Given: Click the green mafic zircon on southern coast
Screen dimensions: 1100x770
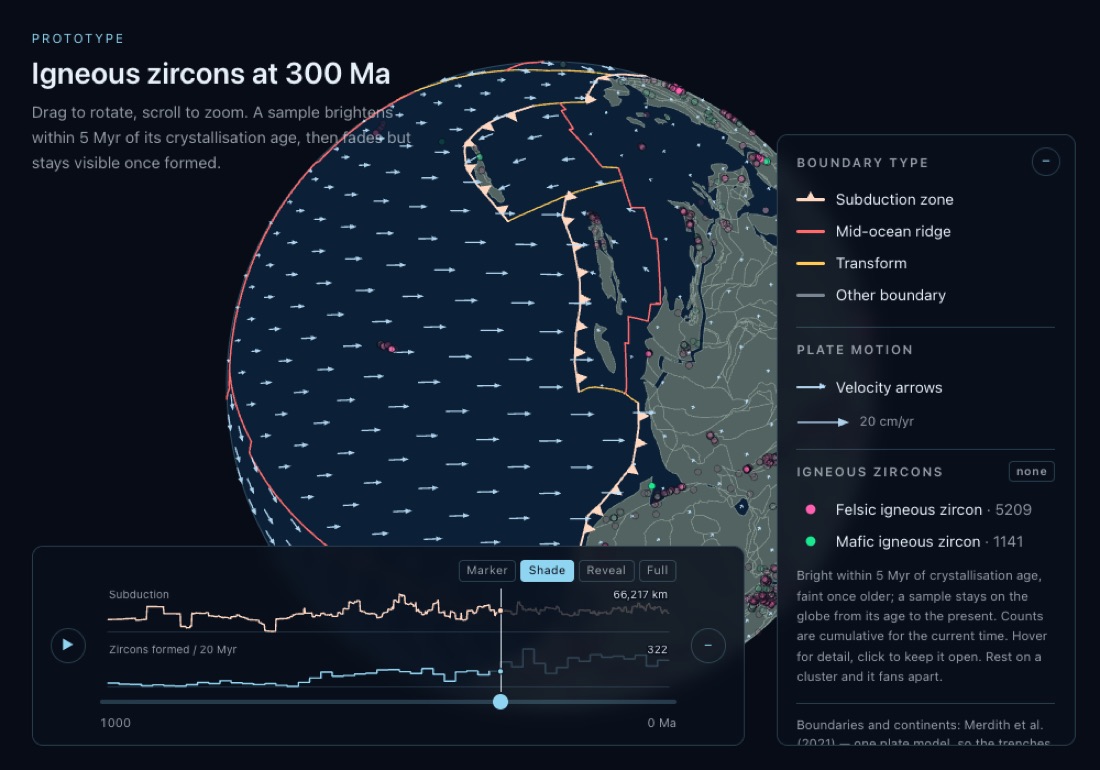Looking at the screenshot, I should pos(652,485).
